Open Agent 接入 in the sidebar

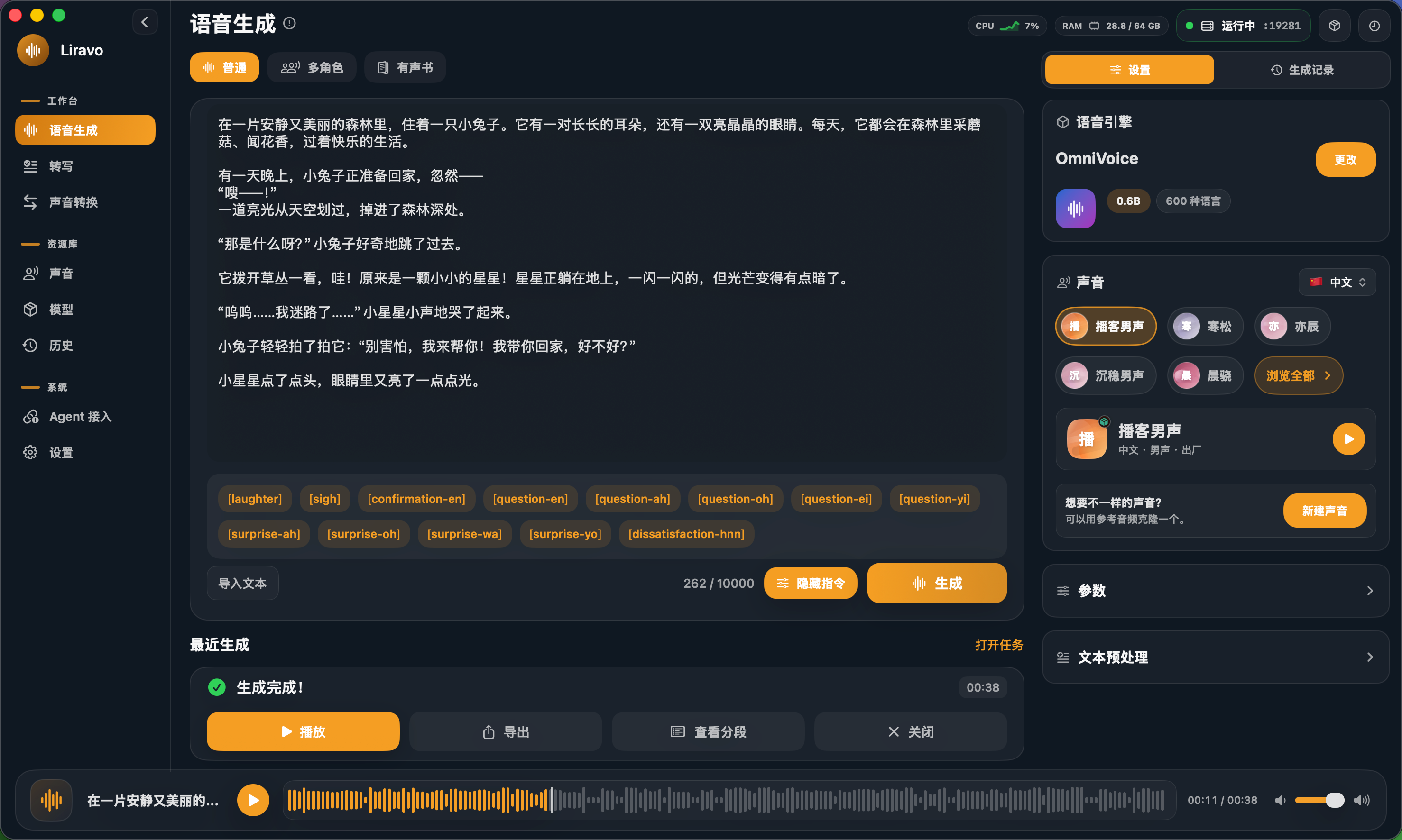tap(85, 417)
